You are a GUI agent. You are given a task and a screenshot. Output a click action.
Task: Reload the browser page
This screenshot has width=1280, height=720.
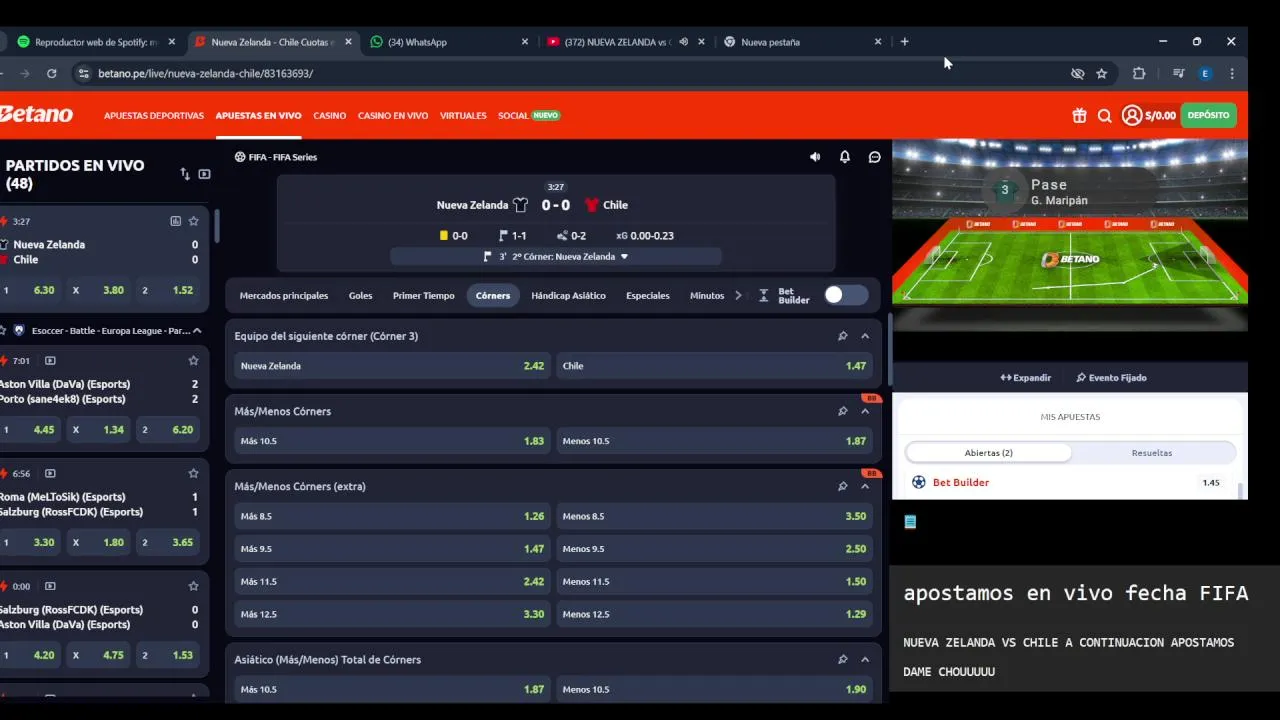51,73
